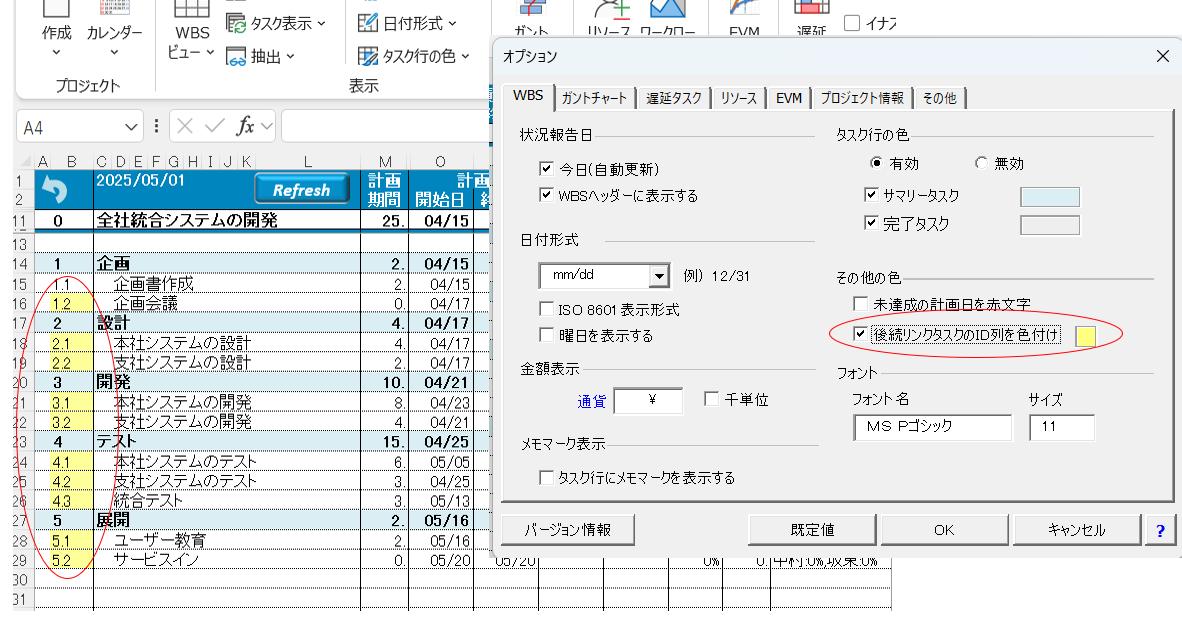Click the blue help question mark icon
Viewport: 1182px width, 627px height.
point(1159,530)
